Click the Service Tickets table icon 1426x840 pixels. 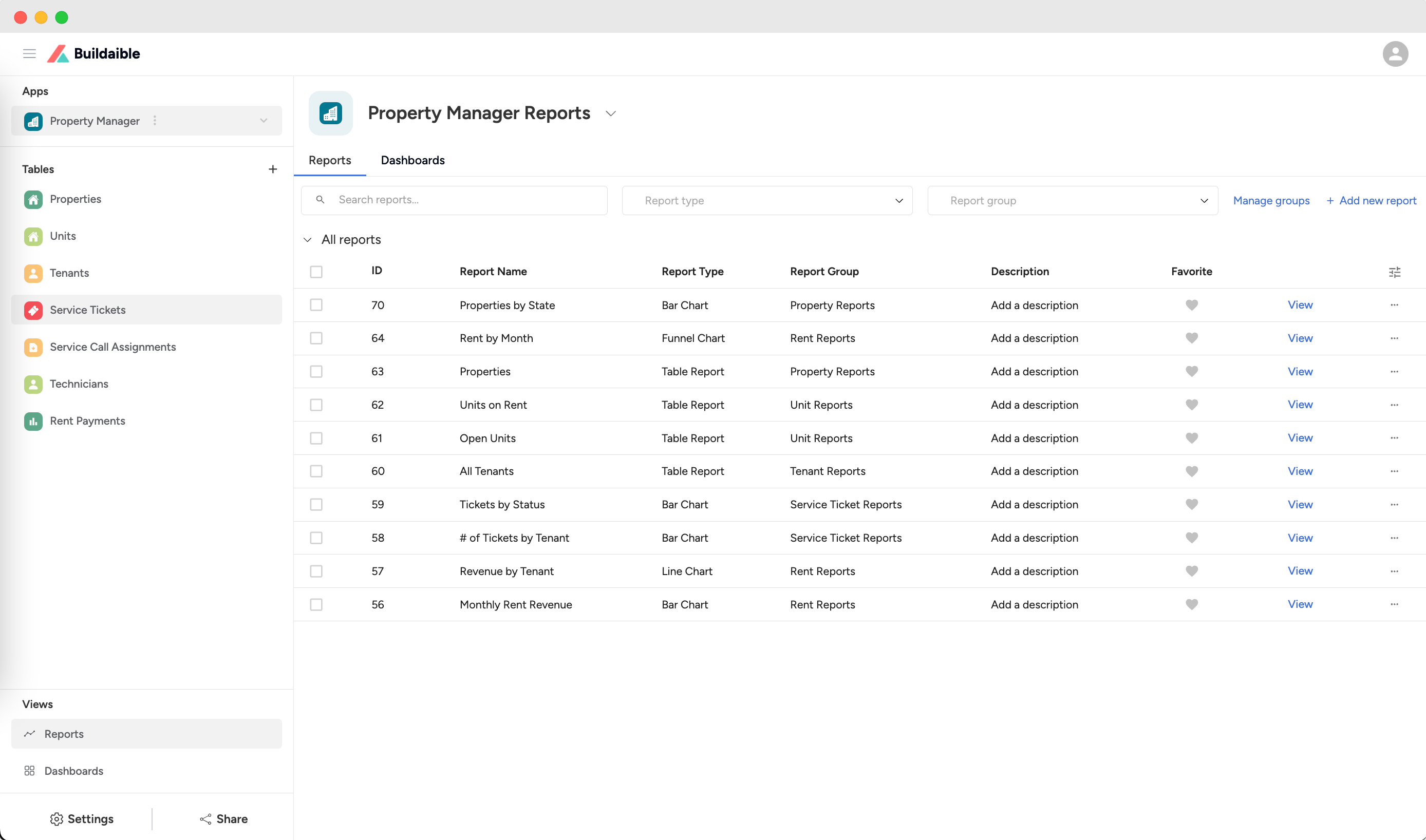tap(33, 310)
